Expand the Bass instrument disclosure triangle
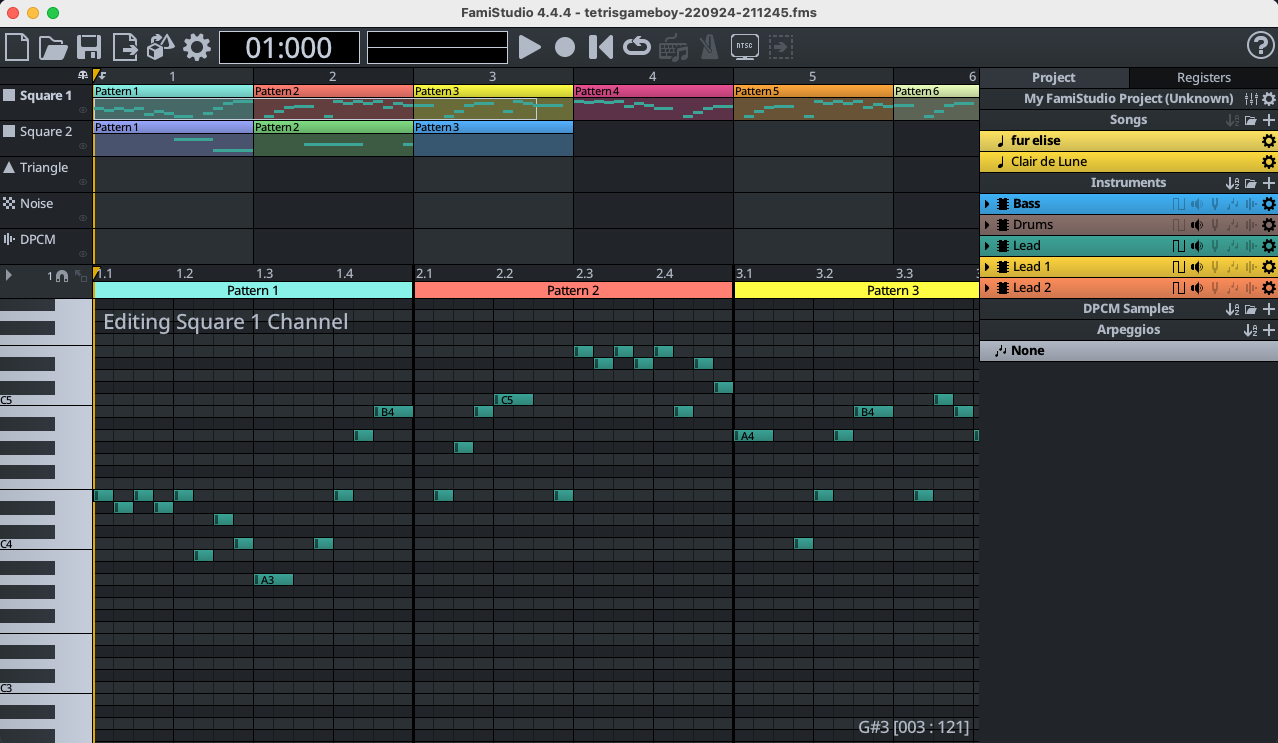 [x=986, y=203]
